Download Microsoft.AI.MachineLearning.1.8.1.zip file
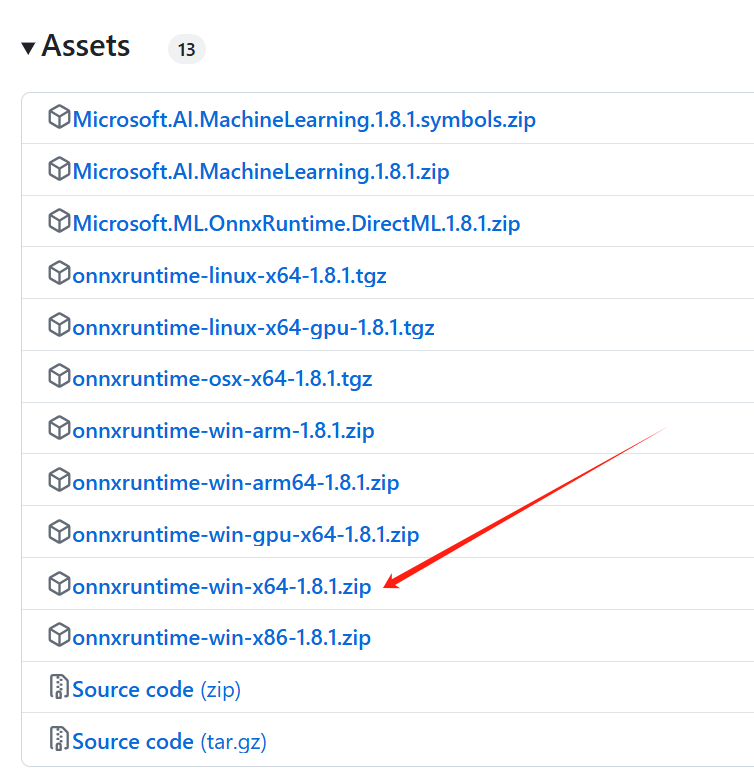 tap(261, 172)
